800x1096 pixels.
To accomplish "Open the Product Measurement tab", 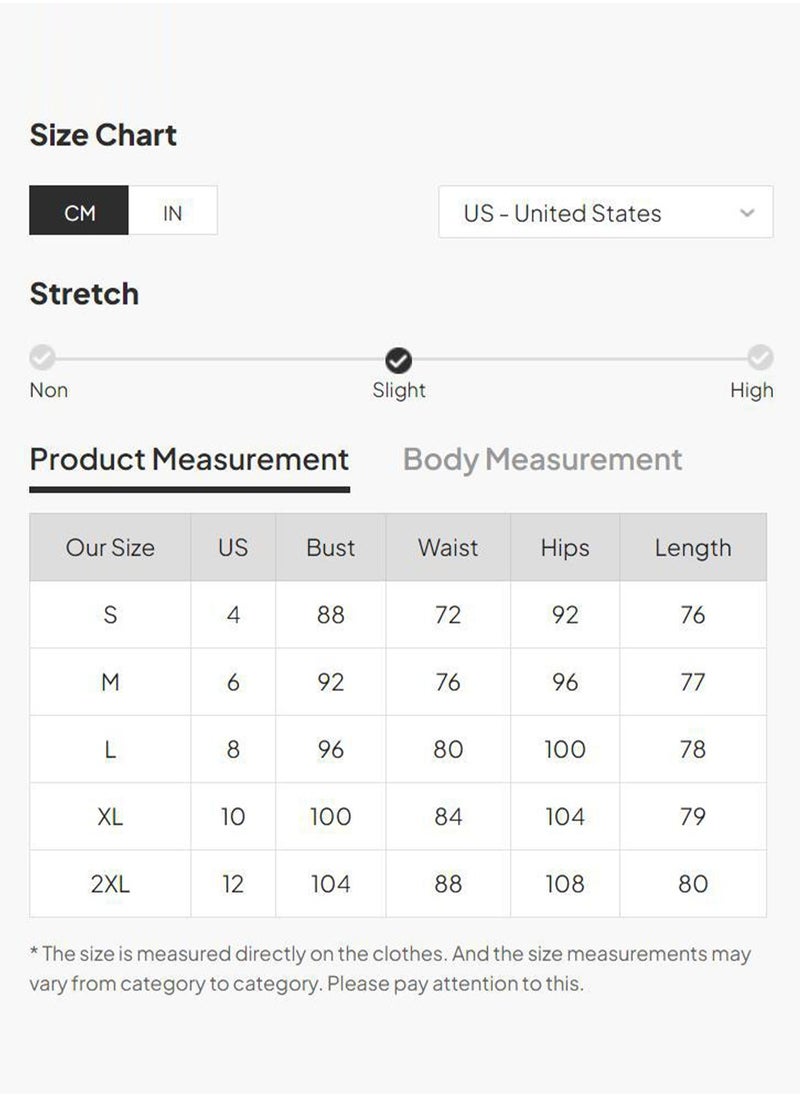I will (x=189, y=461).
